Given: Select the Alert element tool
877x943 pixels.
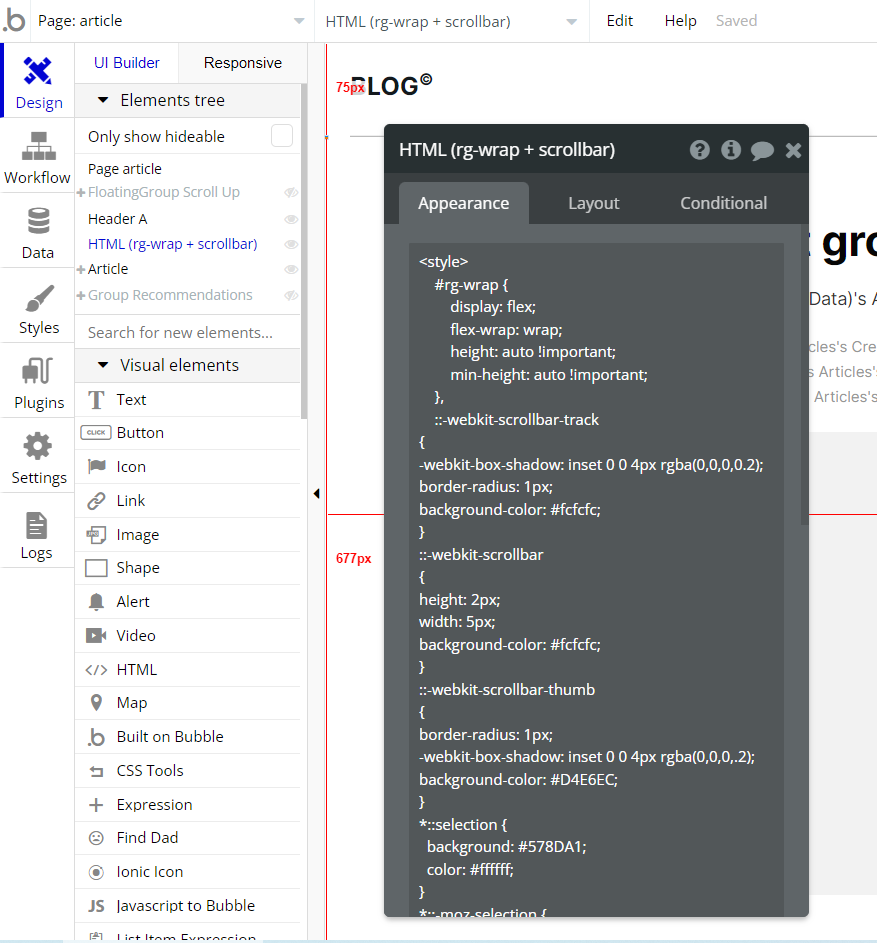Looking at the screenshot, I should 188,601.
